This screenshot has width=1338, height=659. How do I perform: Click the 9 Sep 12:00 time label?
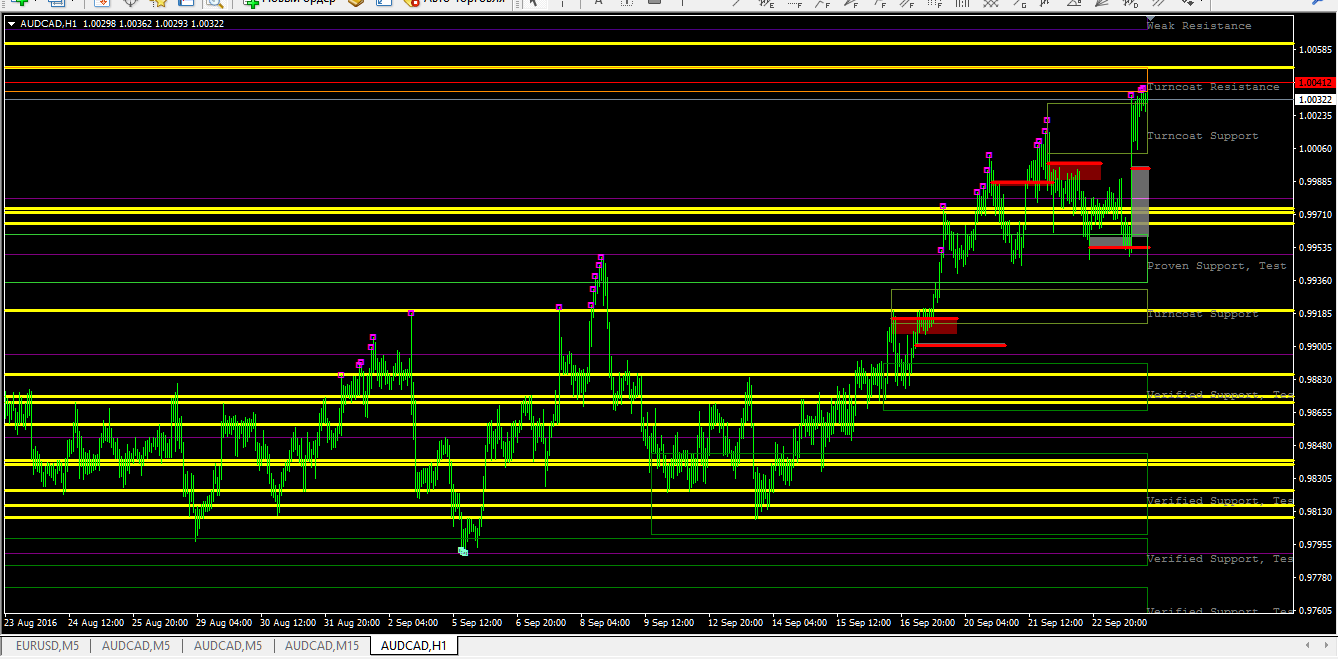coord(669,622)
